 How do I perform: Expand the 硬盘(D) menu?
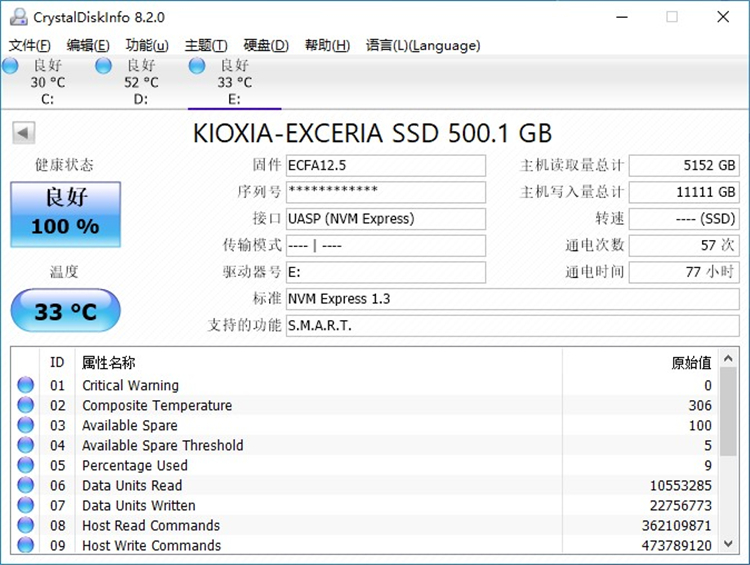[265, 45]
